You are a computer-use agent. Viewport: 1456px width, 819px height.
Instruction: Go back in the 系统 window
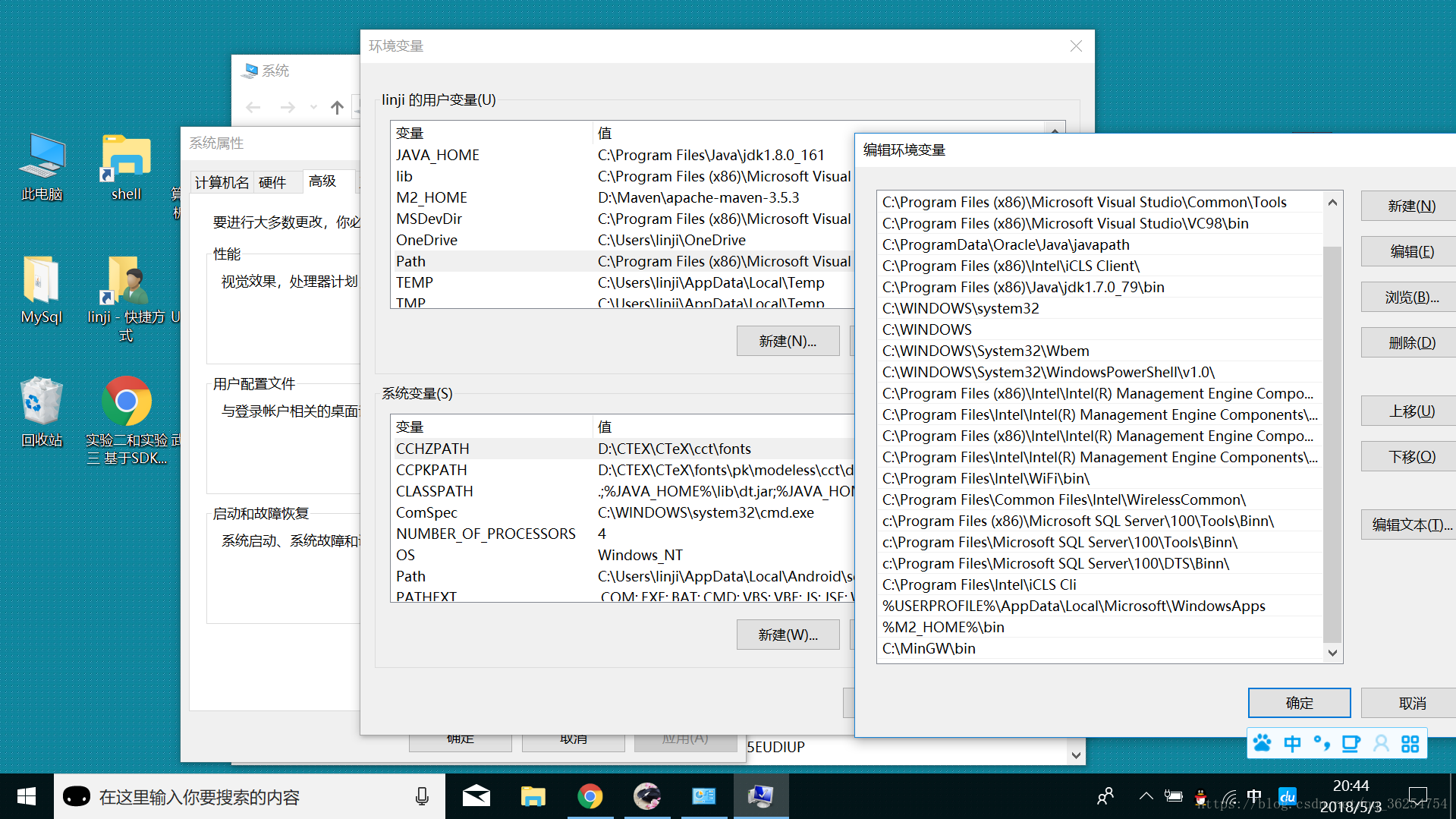click(x=253, y=107)
